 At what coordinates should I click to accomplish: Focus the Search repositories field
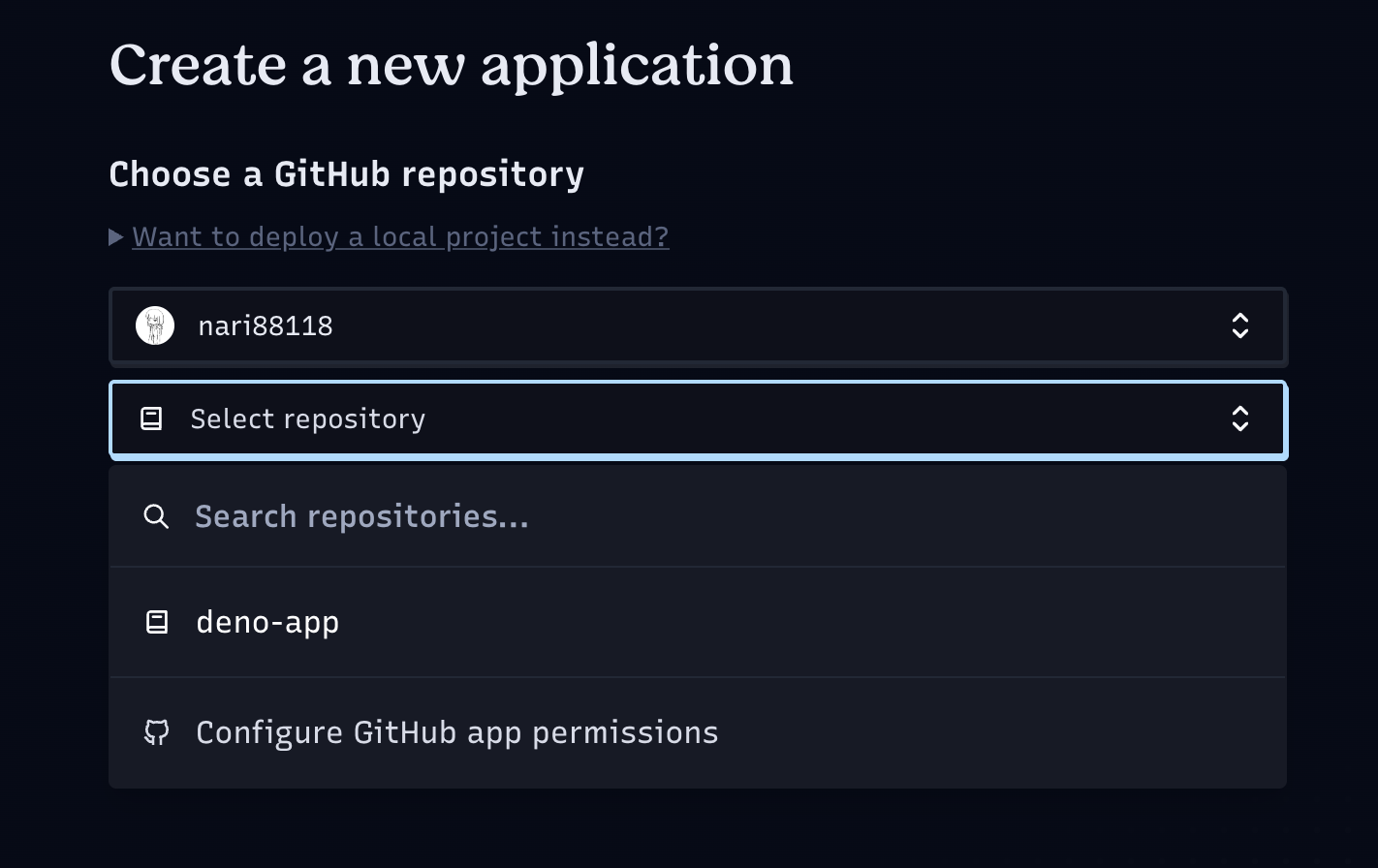point(698,516)
